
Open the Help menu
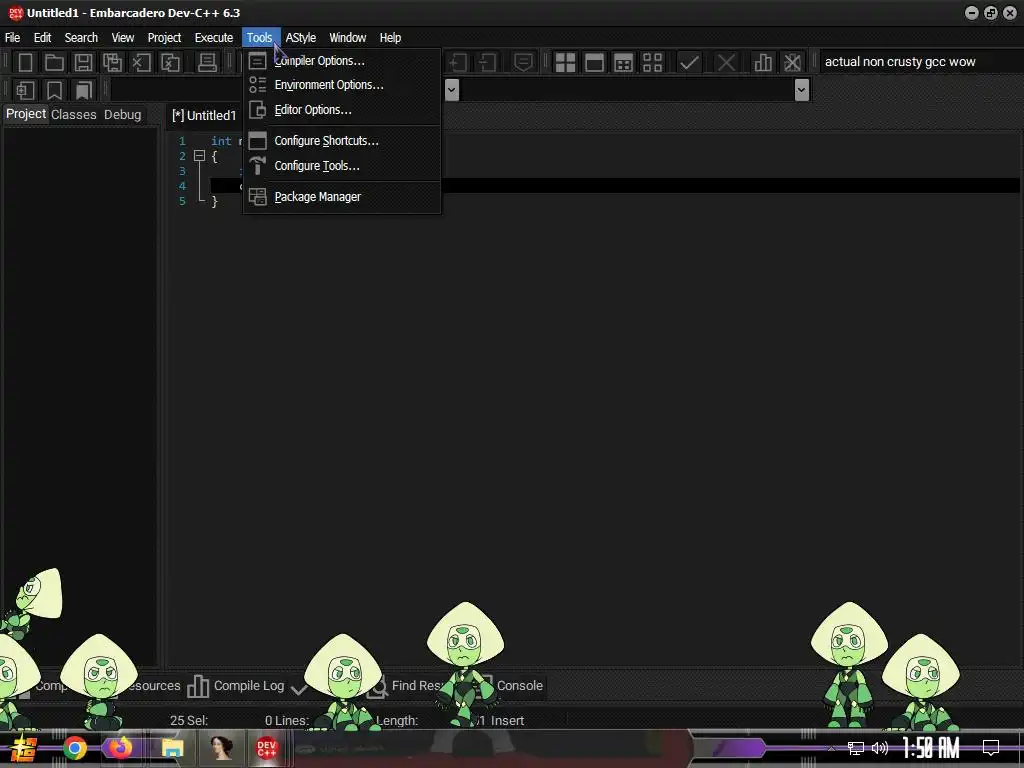390,37
